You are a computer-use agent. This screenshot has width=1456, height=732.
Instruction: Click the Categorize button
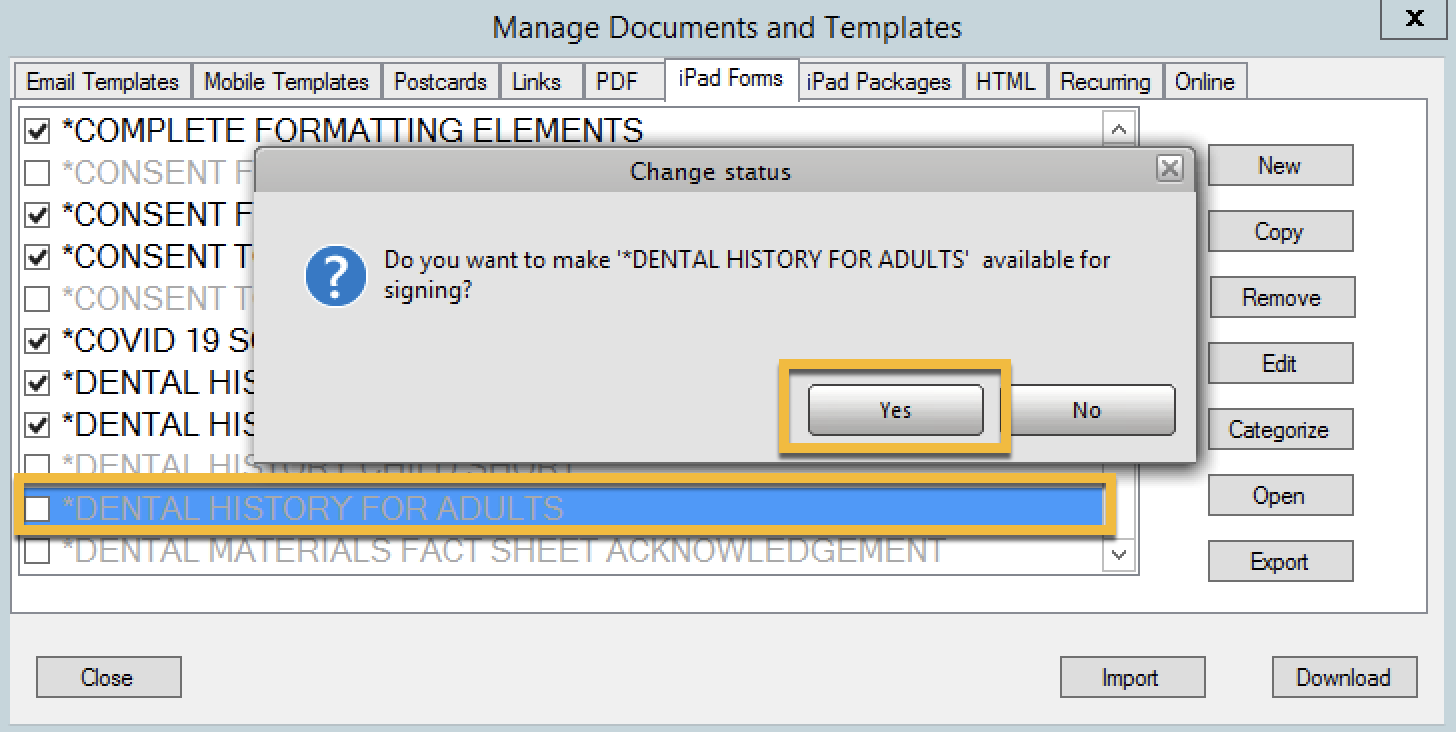1280,430
